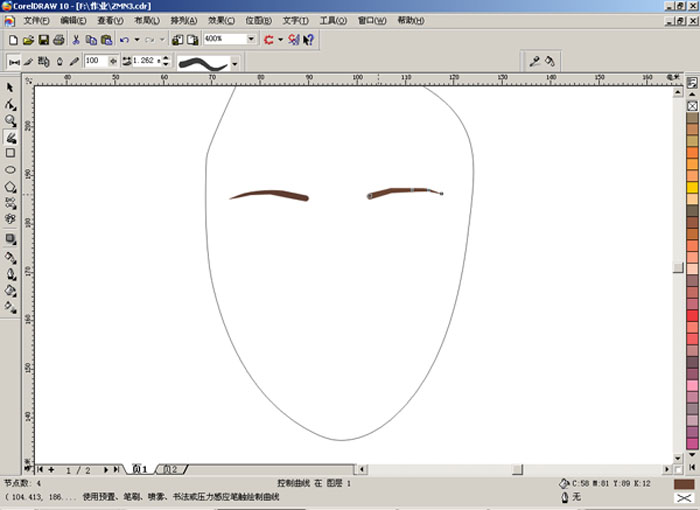The height and width of the screenshot is (510, 700).
Task: Toggle the Preset artistic media mode
Action: click(x=14, y=62)
